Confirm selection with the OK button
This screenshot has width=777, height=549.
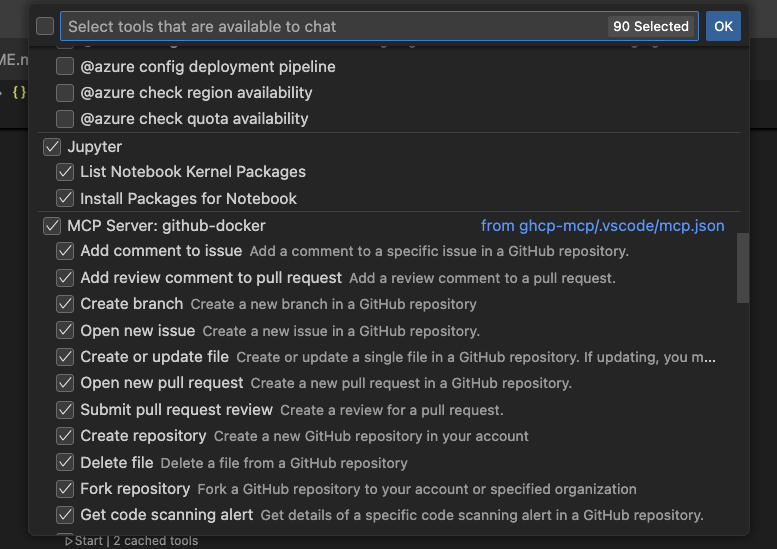click(723, 26)
